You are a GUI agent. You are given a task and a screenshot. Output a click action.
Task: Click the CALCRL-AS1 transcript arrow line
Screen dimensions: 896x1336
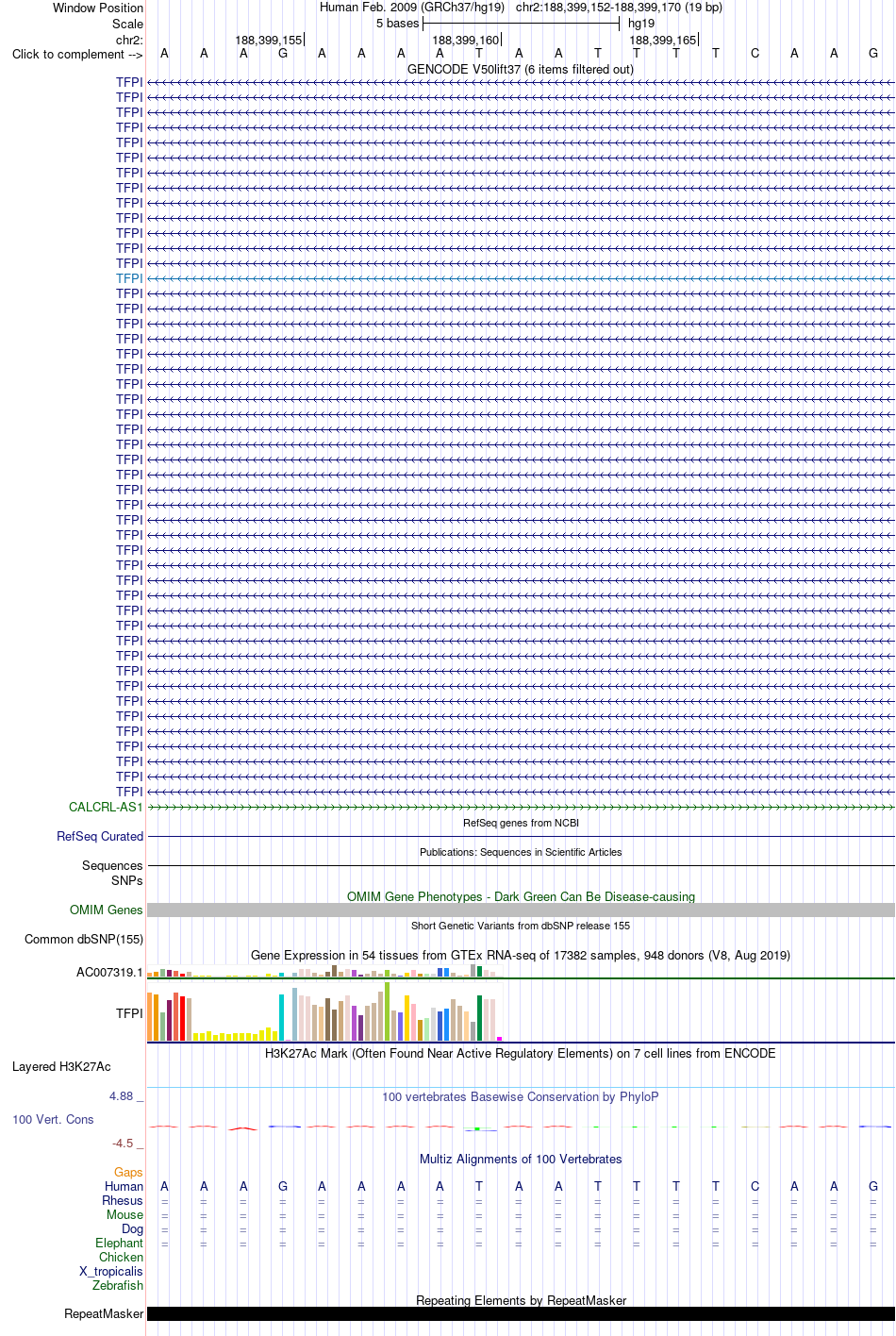(521, 807)
